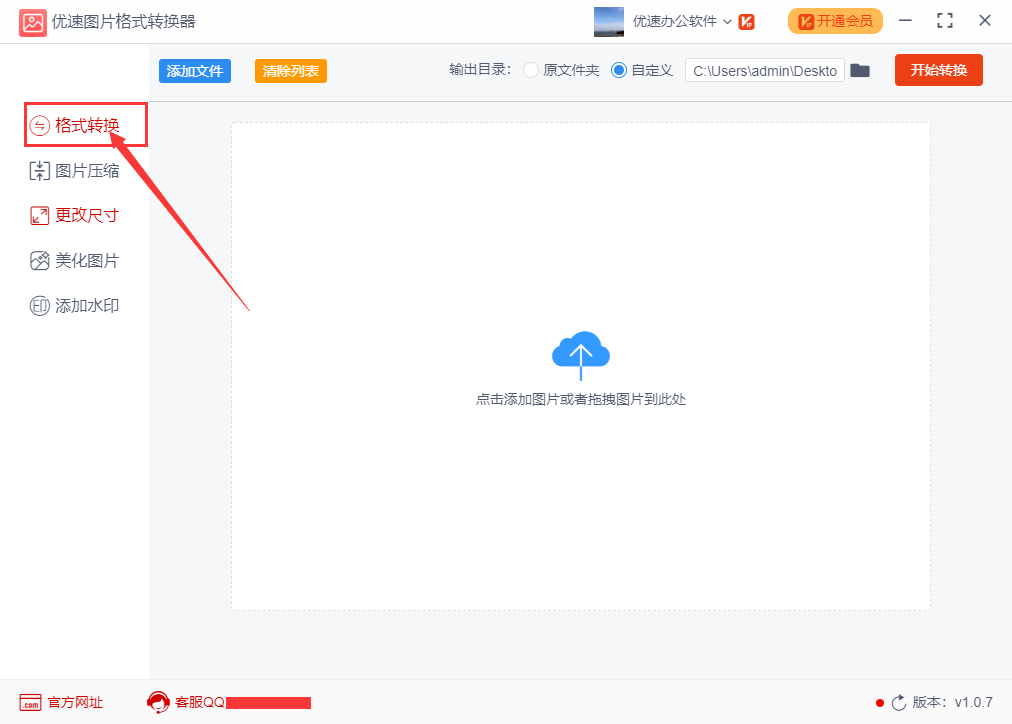Click the watermark stamp icon in sidebar

point(39,306)
